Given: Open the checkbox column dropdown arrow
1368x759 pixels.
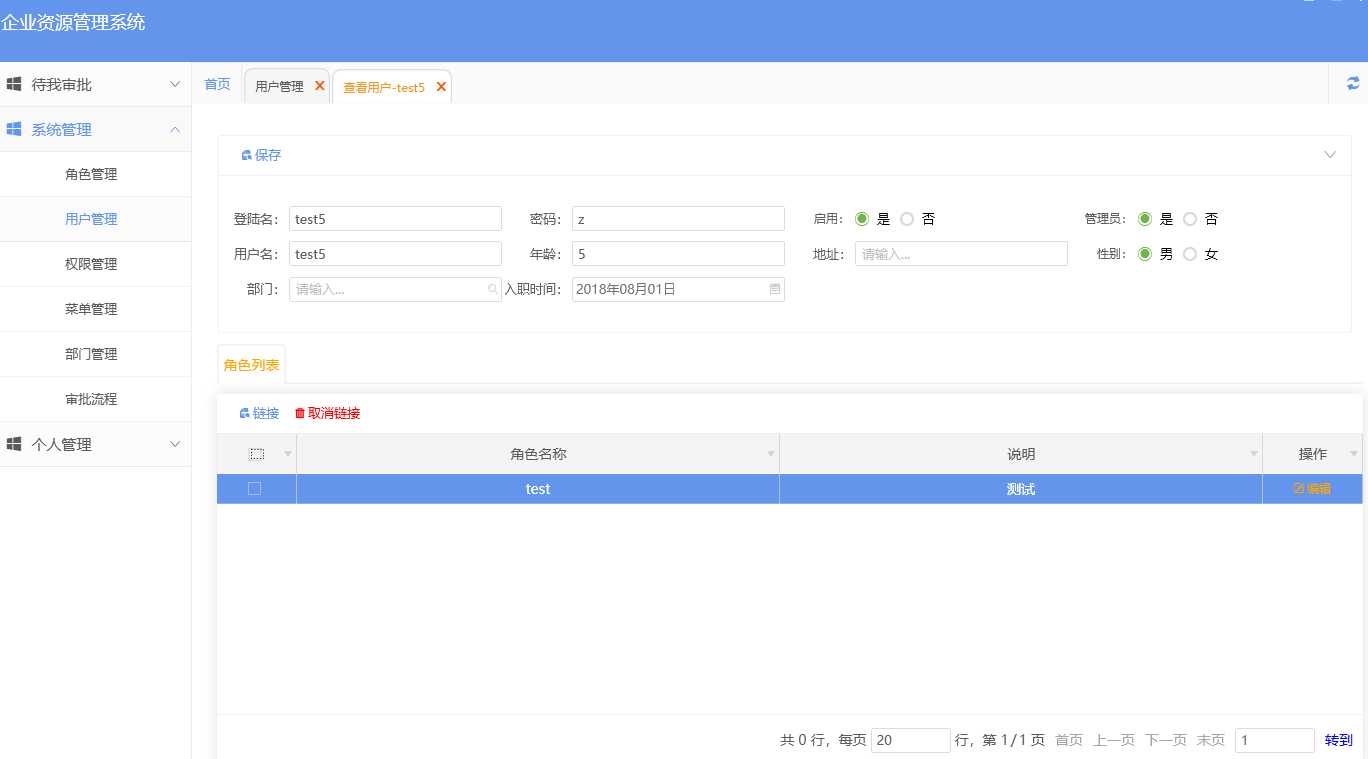Looking at the screenshot, I should (288, 454).
